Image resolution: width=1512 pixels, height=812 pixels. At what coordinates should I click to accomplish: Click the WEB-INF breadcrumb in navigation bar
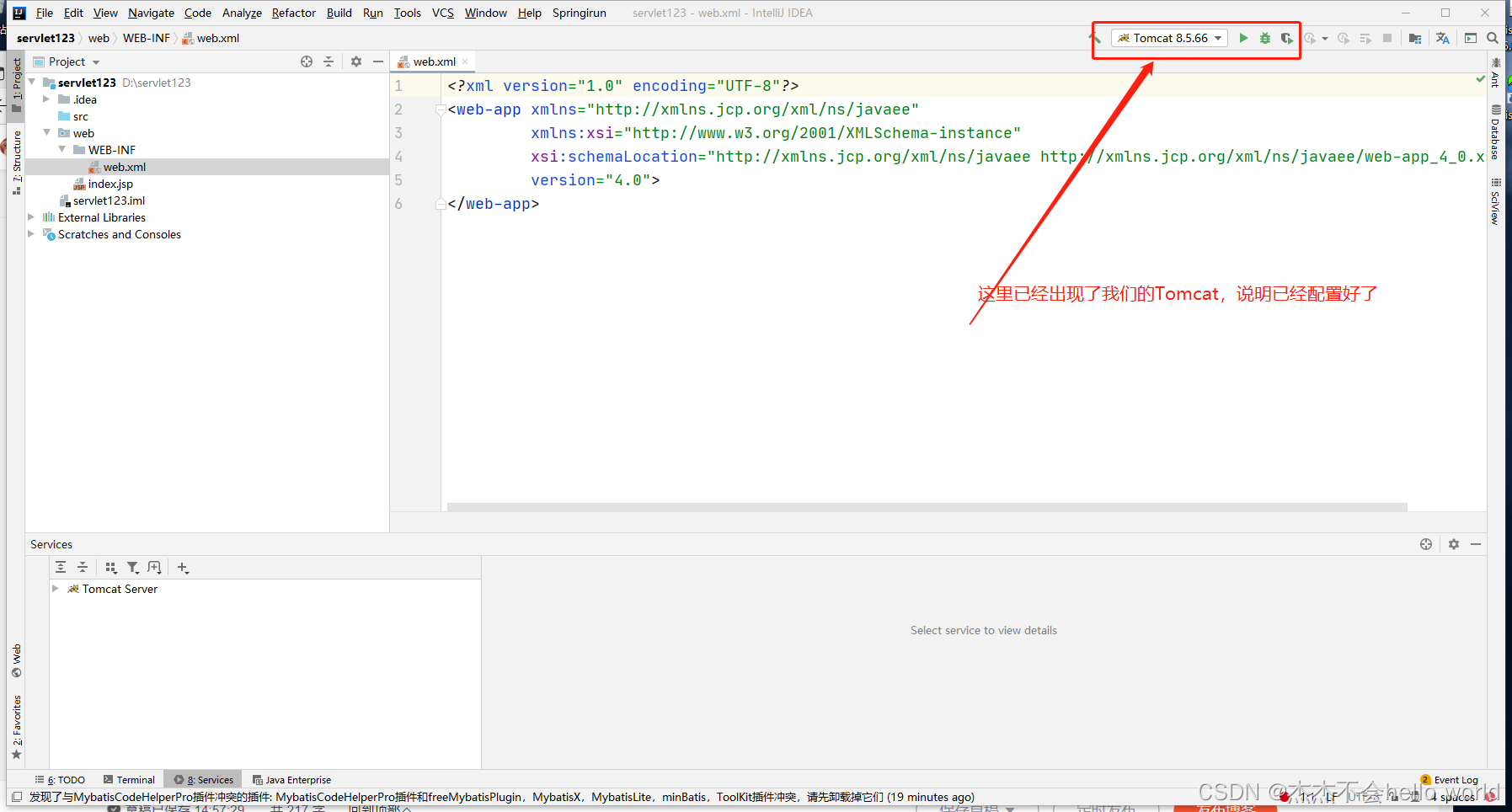pos(147,38)
